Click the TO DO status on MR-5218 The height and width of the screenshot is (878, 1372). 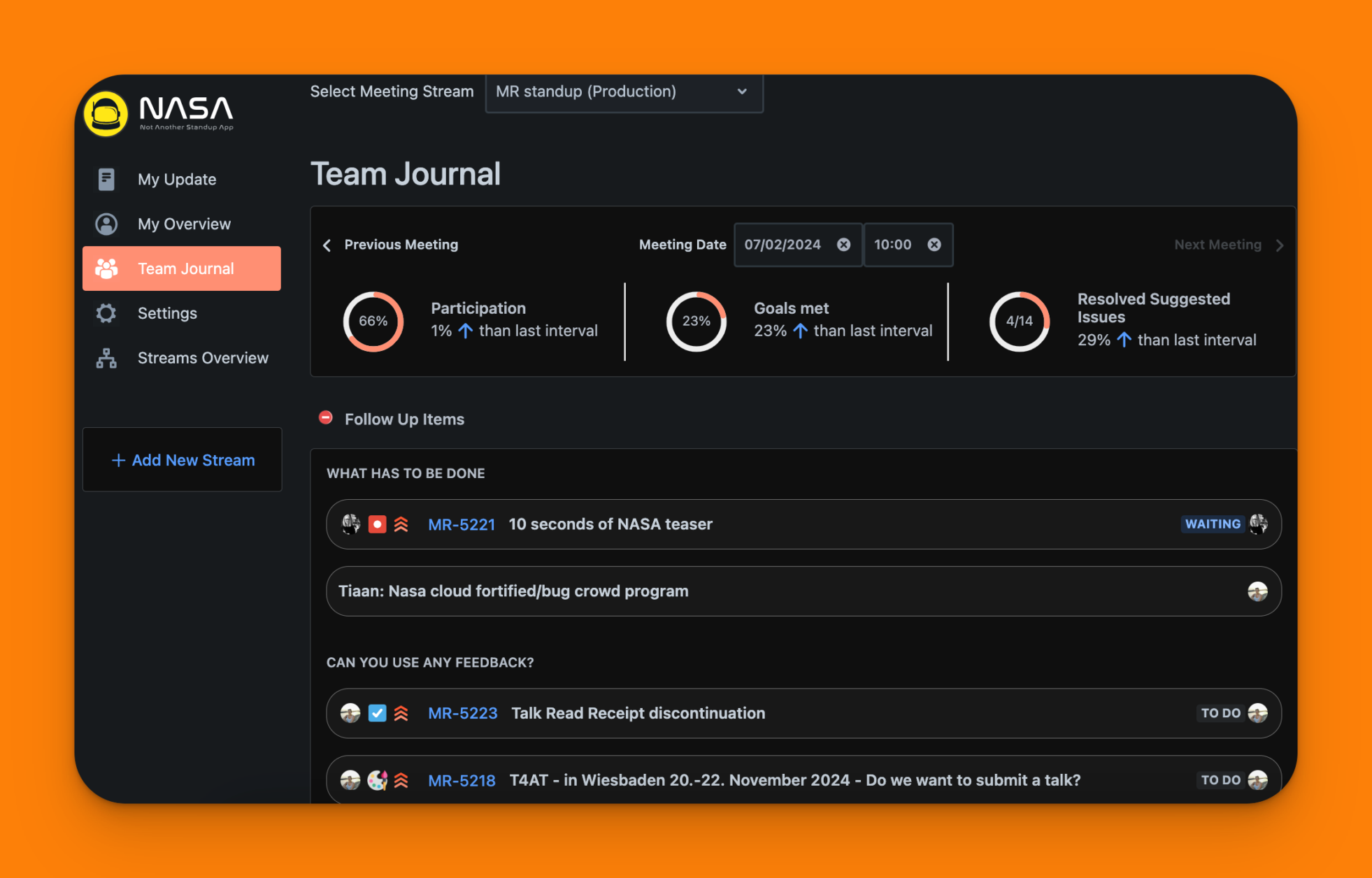coord(1221,780)
